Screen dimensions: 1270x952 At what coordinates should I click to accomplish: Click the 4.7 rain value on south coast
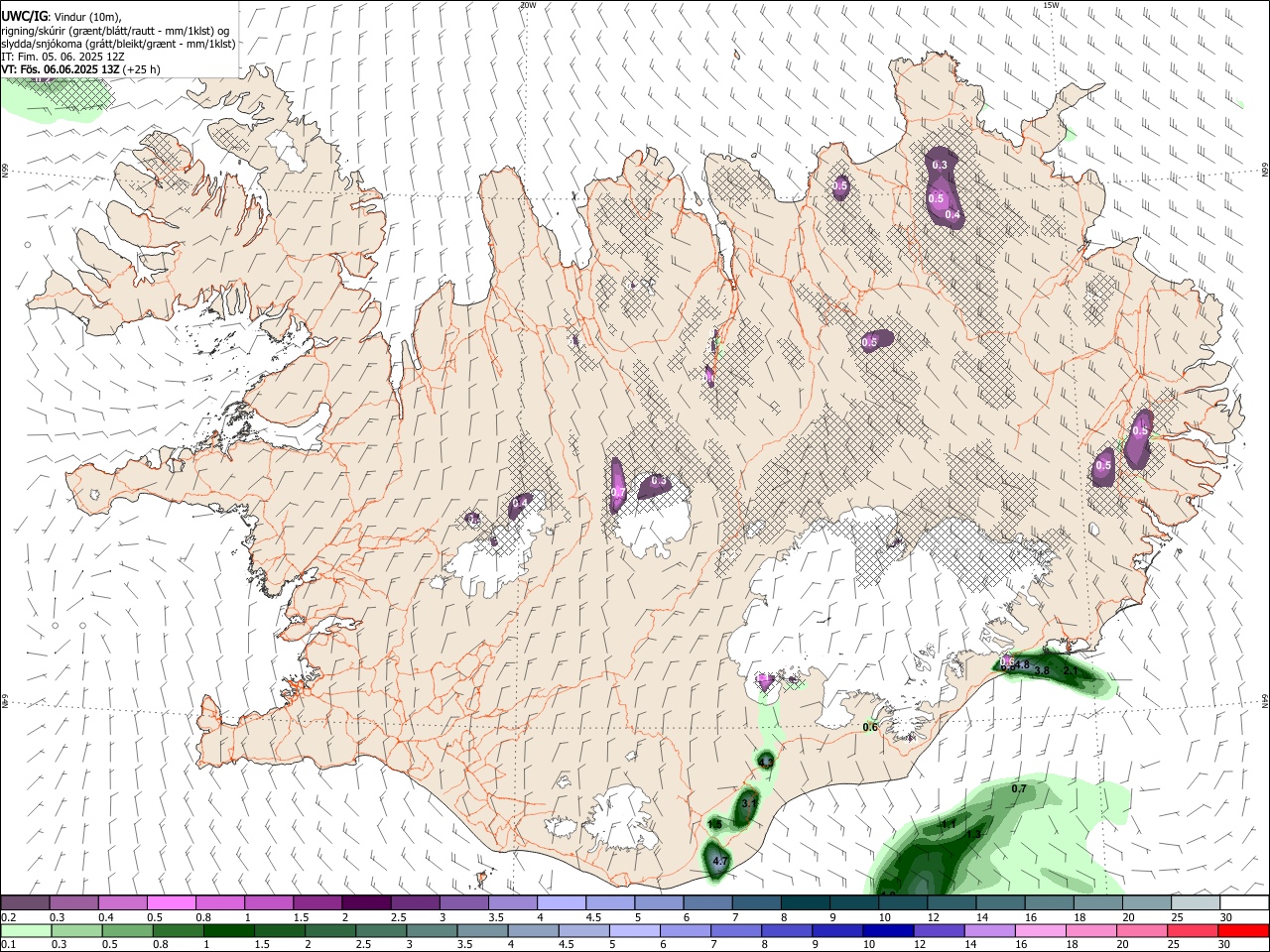click(721, 863)
